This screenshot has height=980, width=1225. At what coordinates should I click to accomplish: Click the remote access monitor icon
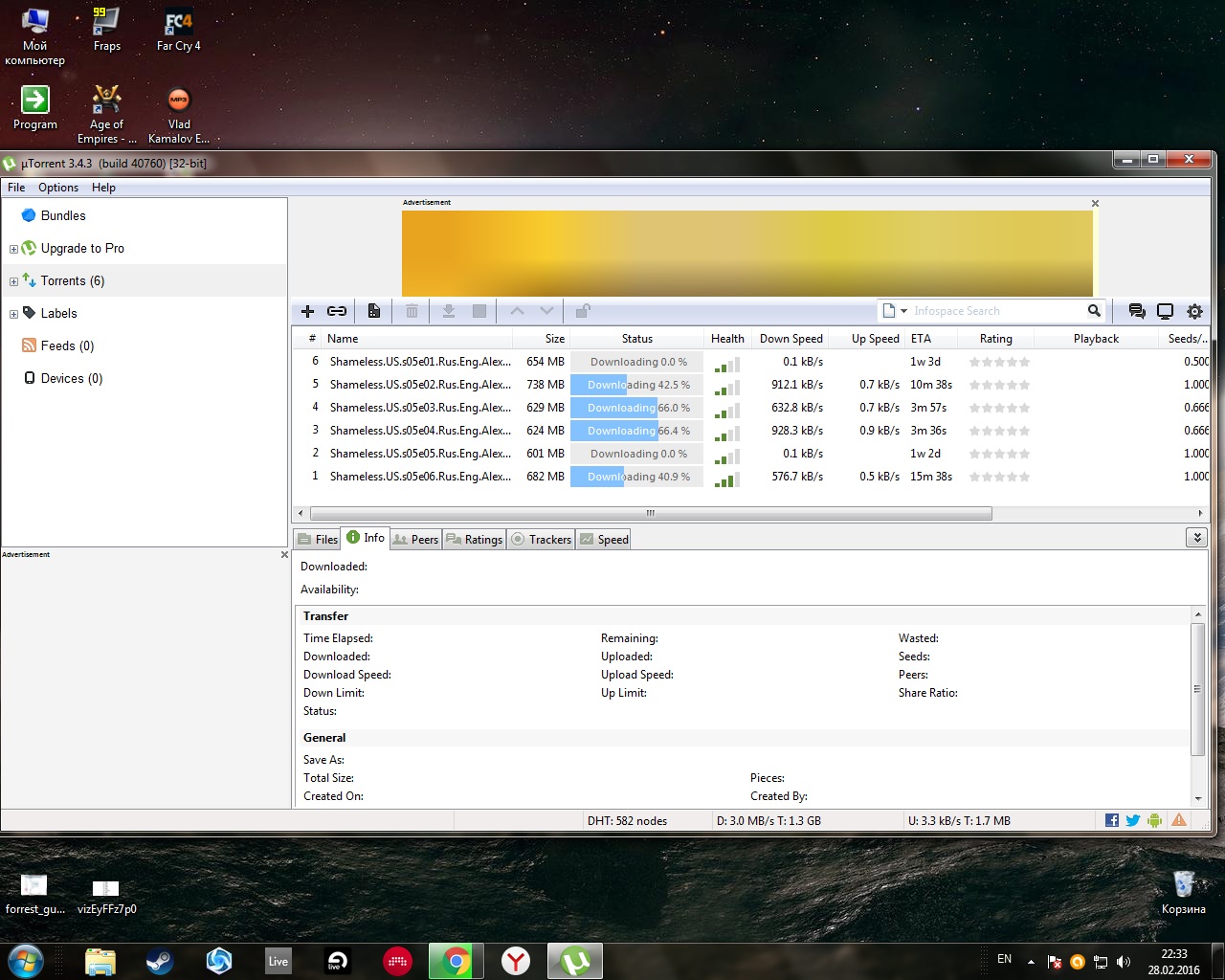(x=1165, y=311)
